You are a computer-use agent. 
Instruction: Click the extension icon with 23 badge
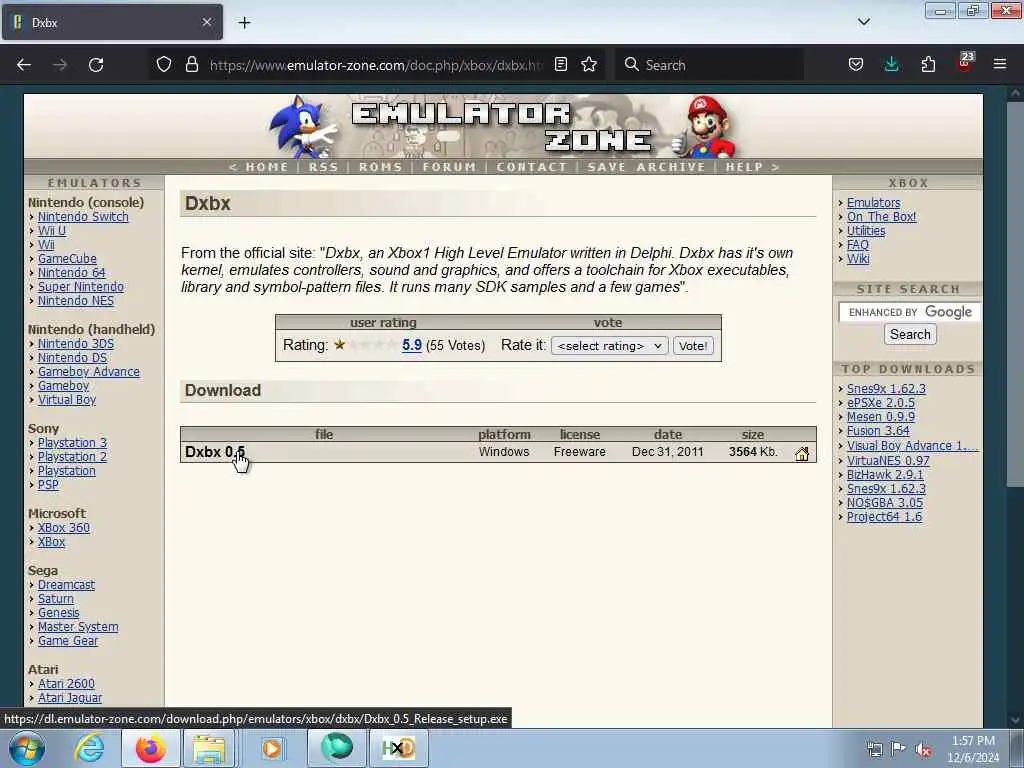click(x=965, y=63)
